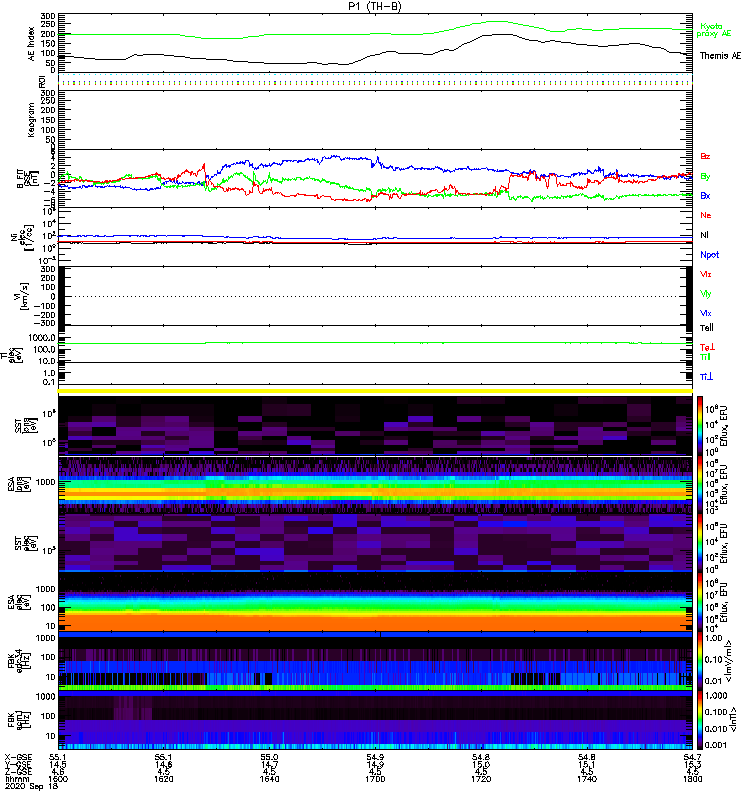This screenshot has width=750, height=800.
Task: Click the <|mV/m|> color bar label
Action: (x=730, y=661)
